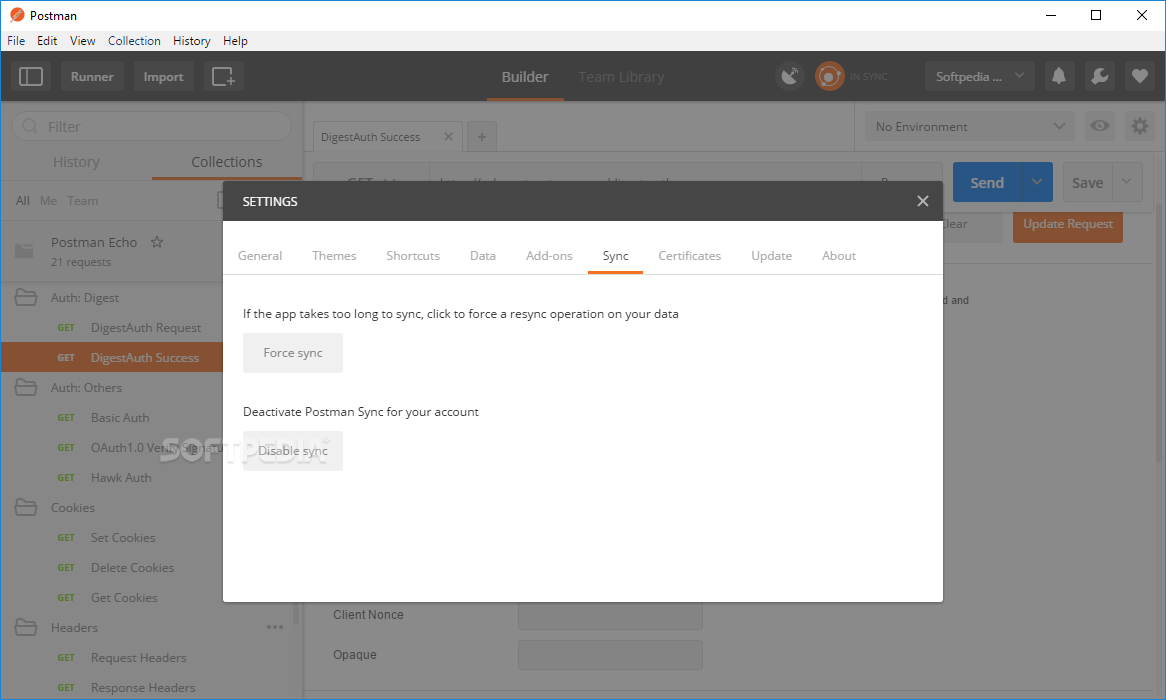Collapse the Cookies folder
The image size is (1166, 700).
coord(26,507)
